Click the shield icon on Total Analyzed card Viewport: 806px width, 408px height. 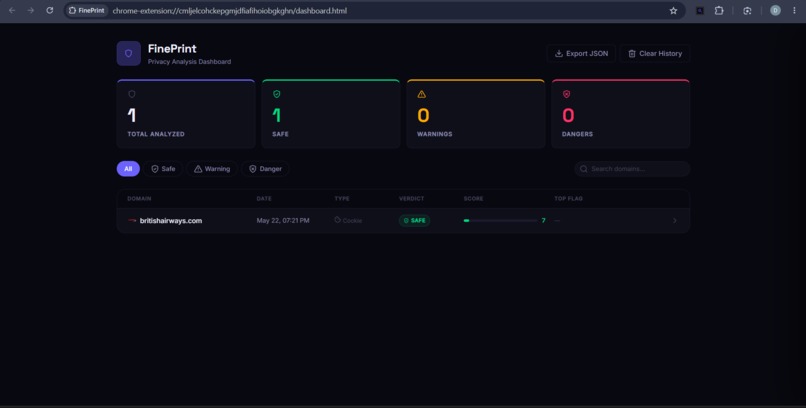click(132, 94)
